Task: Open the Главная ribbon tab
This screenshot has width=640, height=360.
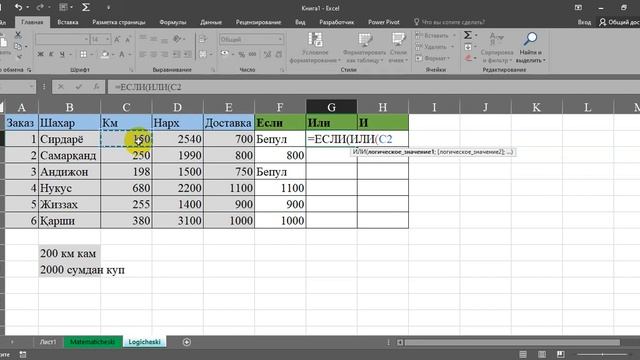Action: [x=32, y=22]
